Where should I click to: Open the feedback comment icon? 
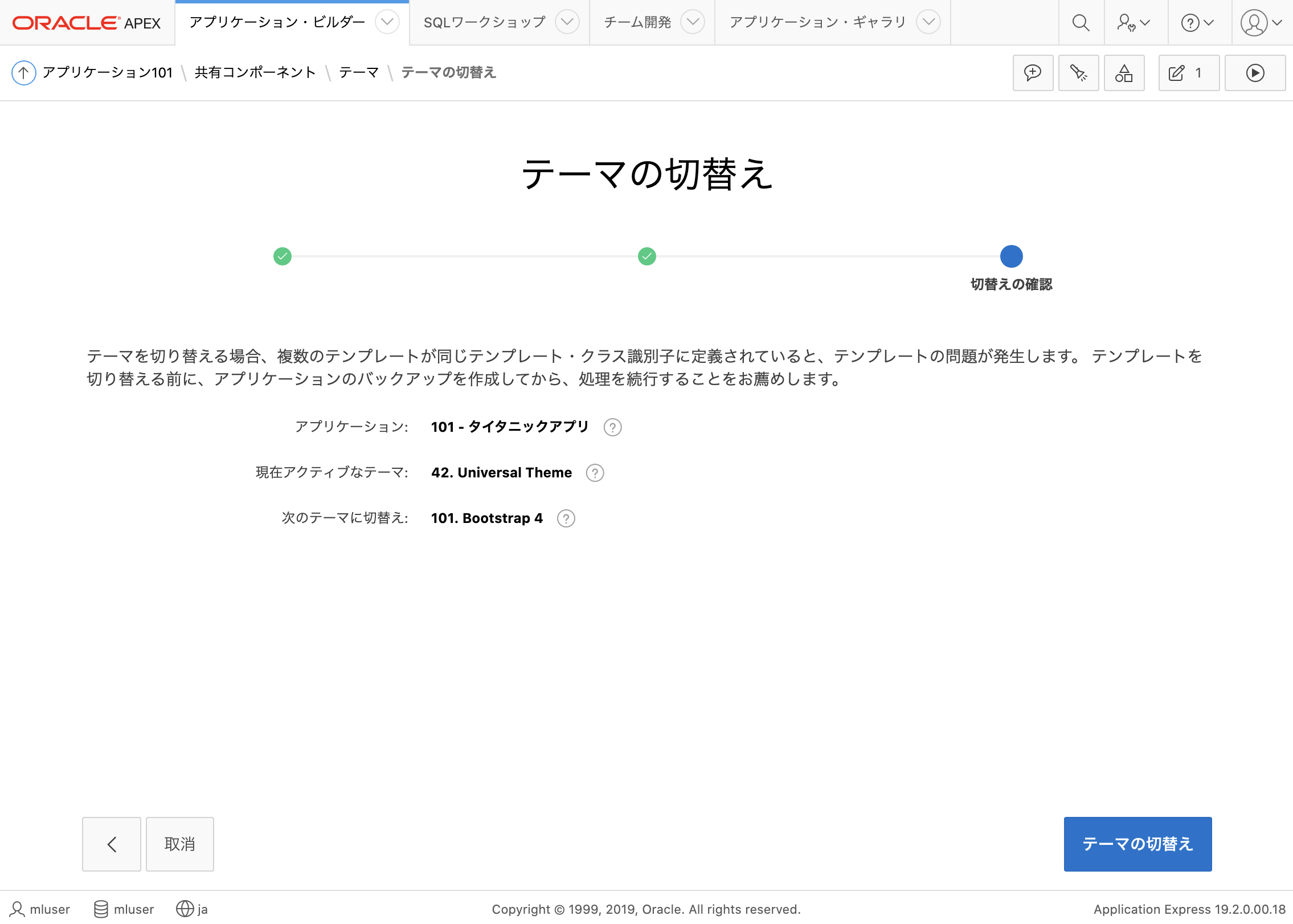pyautogui.click(x=1033, y=73)
